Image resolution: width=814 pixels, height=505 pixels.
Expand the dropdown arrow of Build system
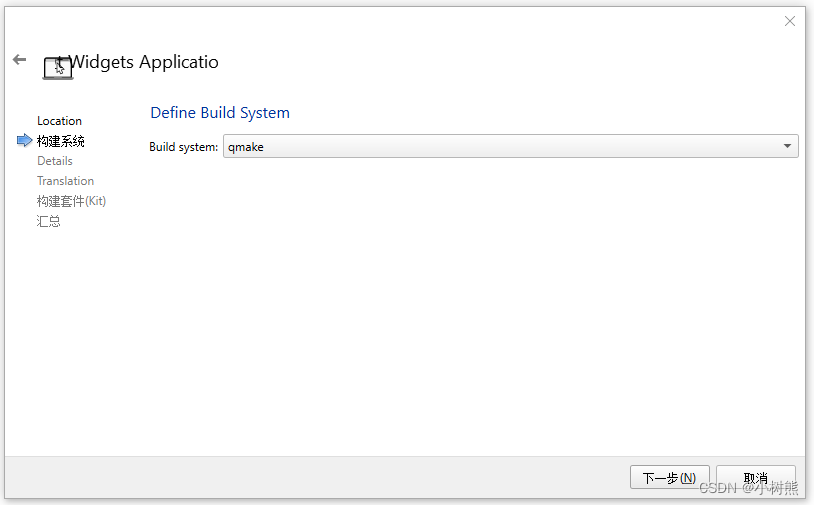click(x=788, y=146)
